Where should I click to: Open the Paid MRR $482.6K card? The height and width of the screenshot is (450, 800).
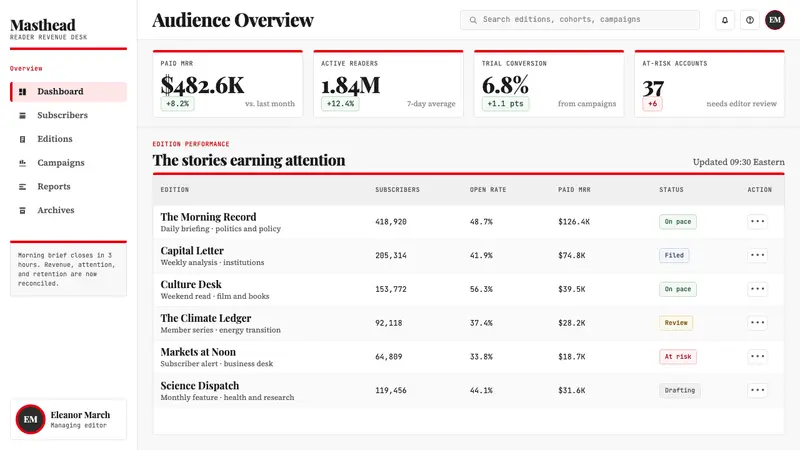pos(228,84)
